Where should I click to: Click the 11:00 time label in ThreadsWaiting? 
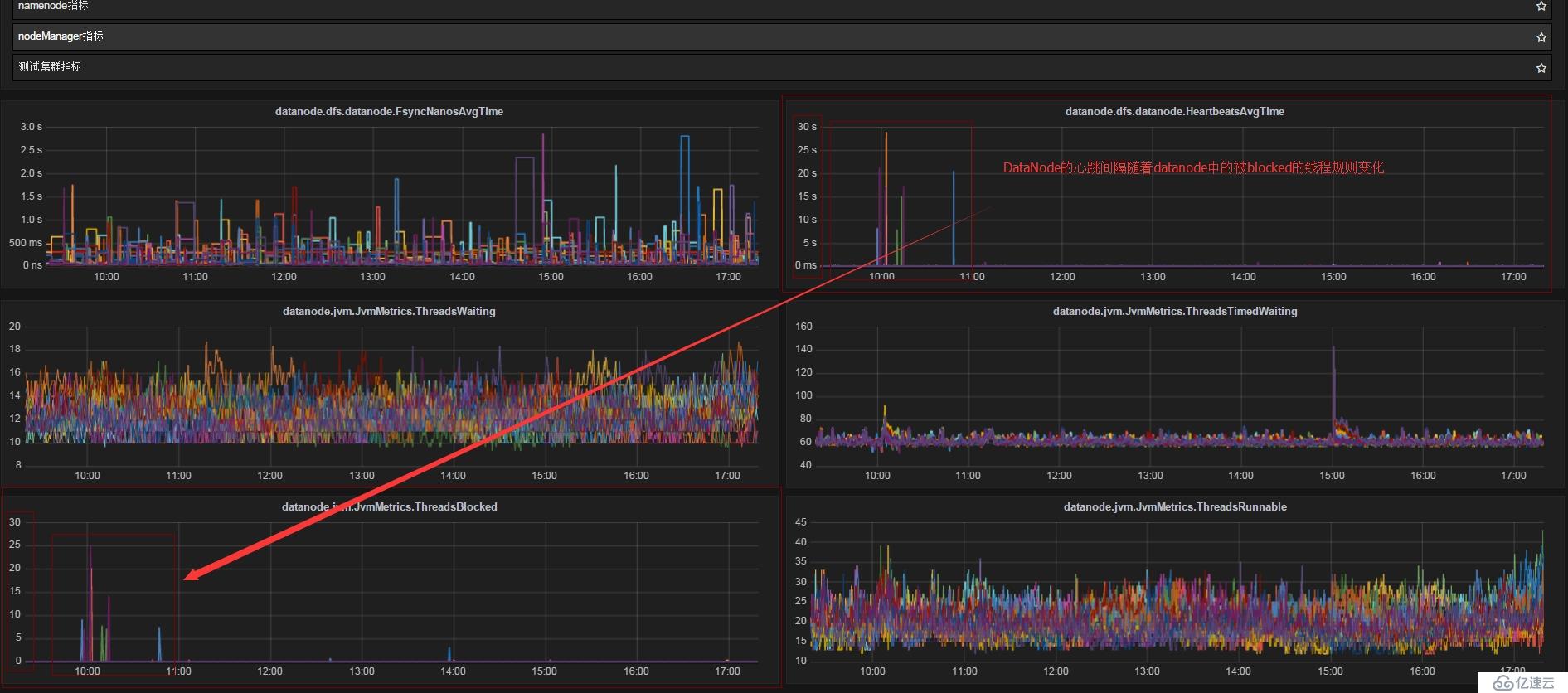tap(178, 476)
